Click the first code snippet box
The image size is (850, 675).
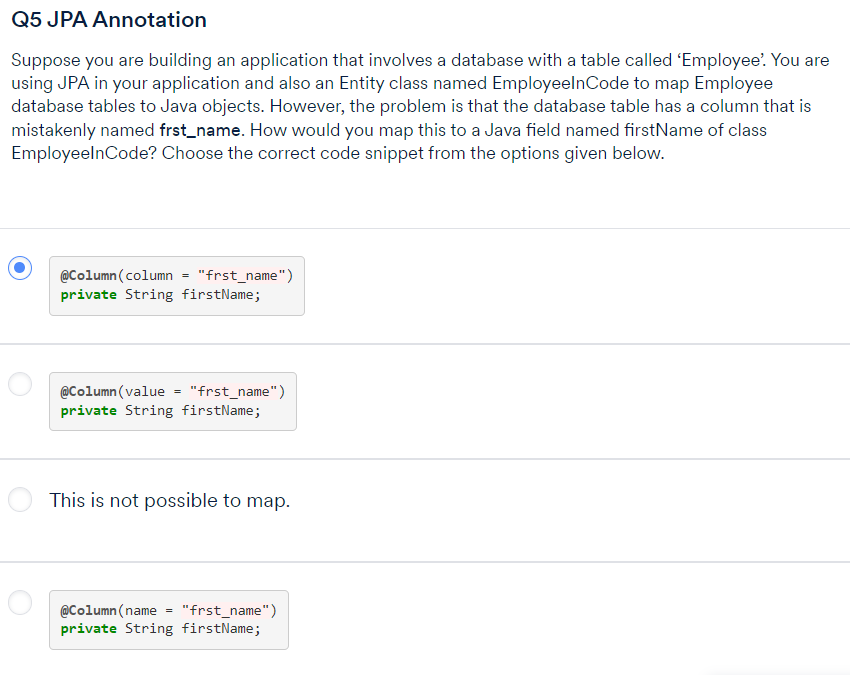[x=176, y=284]
